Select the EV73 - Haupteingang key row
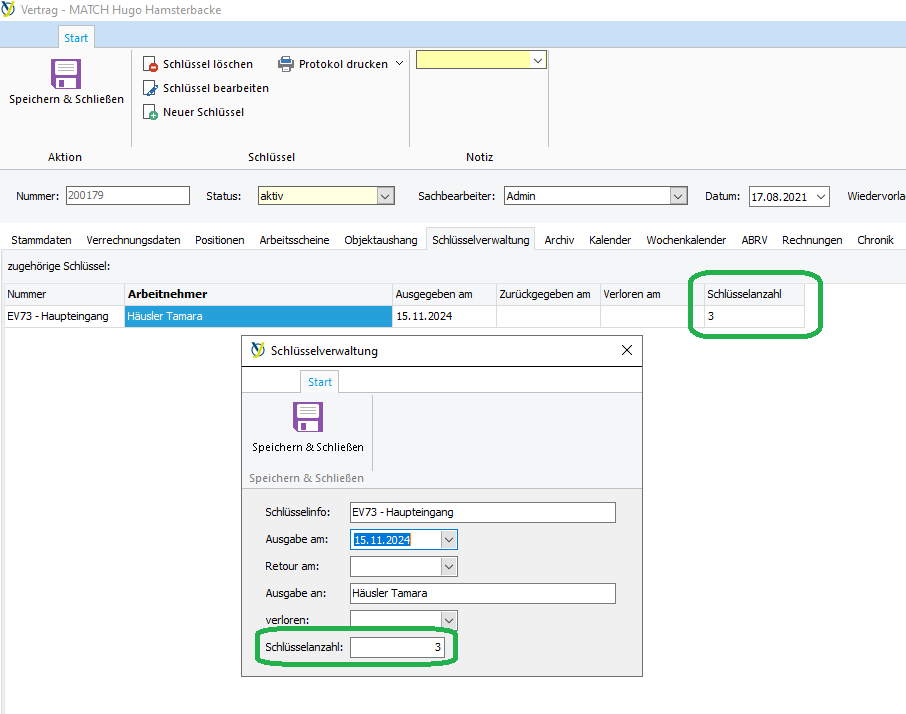This screenshot has height=714, width=906. 58,316
